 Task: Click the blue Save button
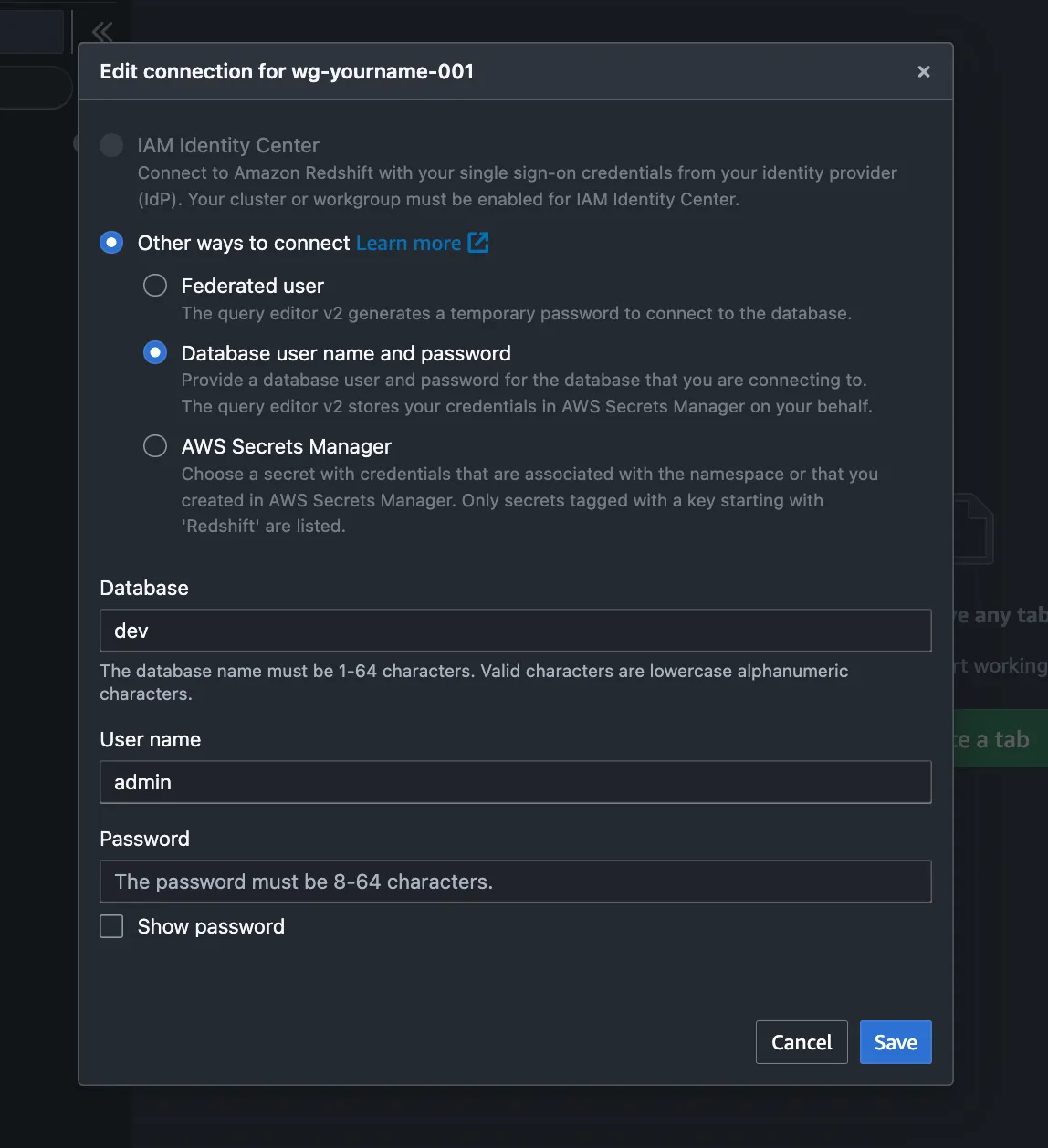(x=895, y=1042)
